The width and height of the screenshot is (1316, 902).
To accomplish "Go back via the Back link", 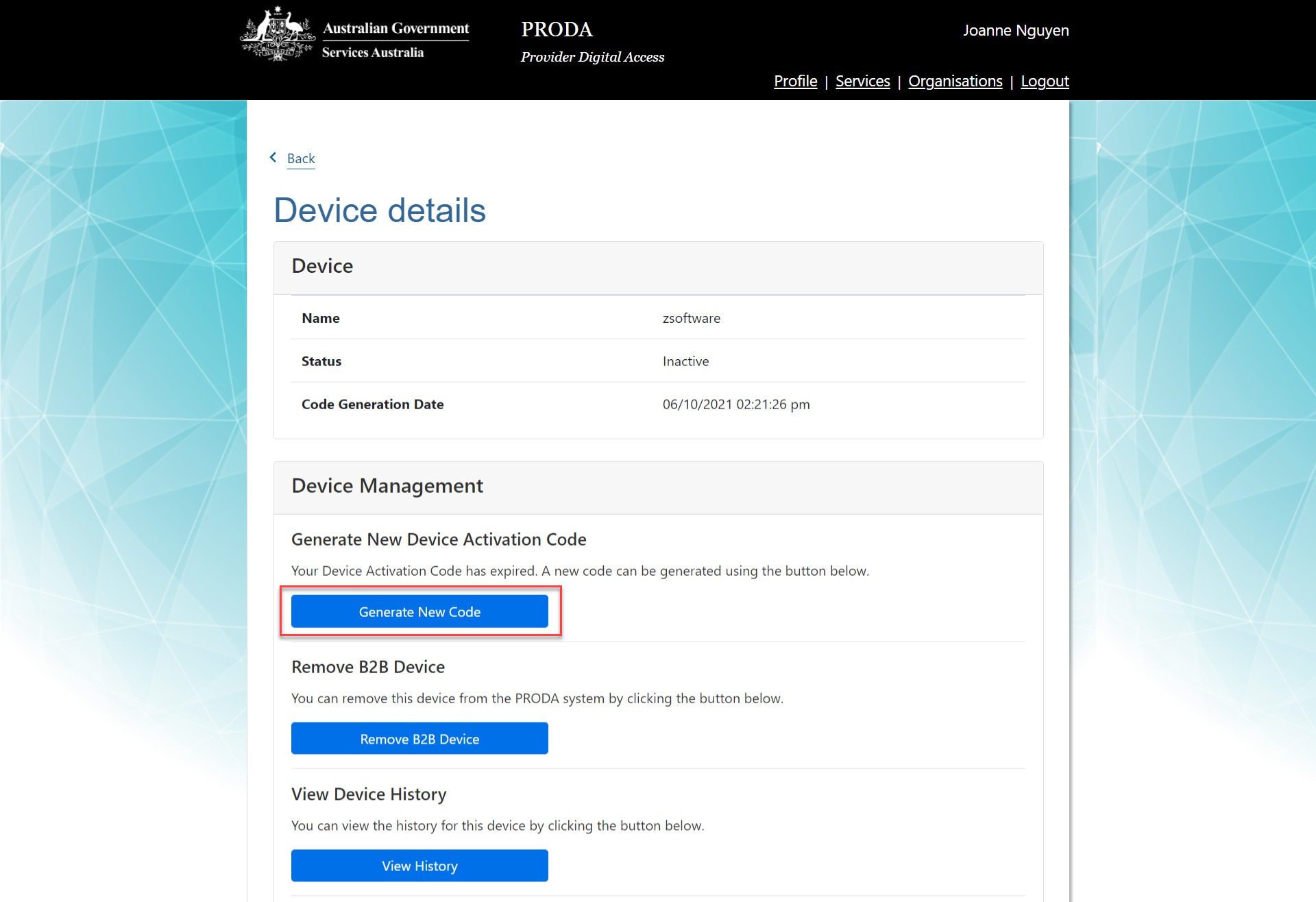I will 301,158.
